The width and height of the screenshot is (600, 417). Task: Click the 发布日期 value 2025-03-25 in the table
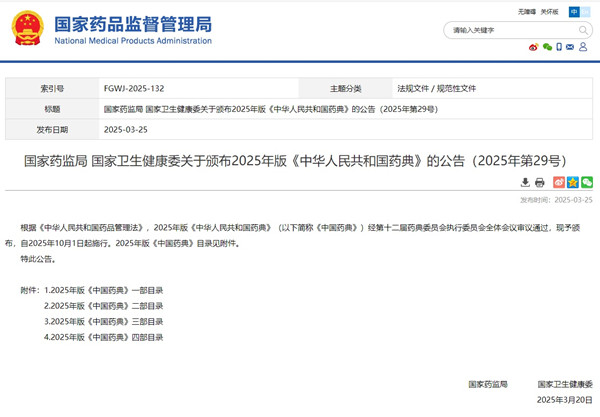coord(126,130)
